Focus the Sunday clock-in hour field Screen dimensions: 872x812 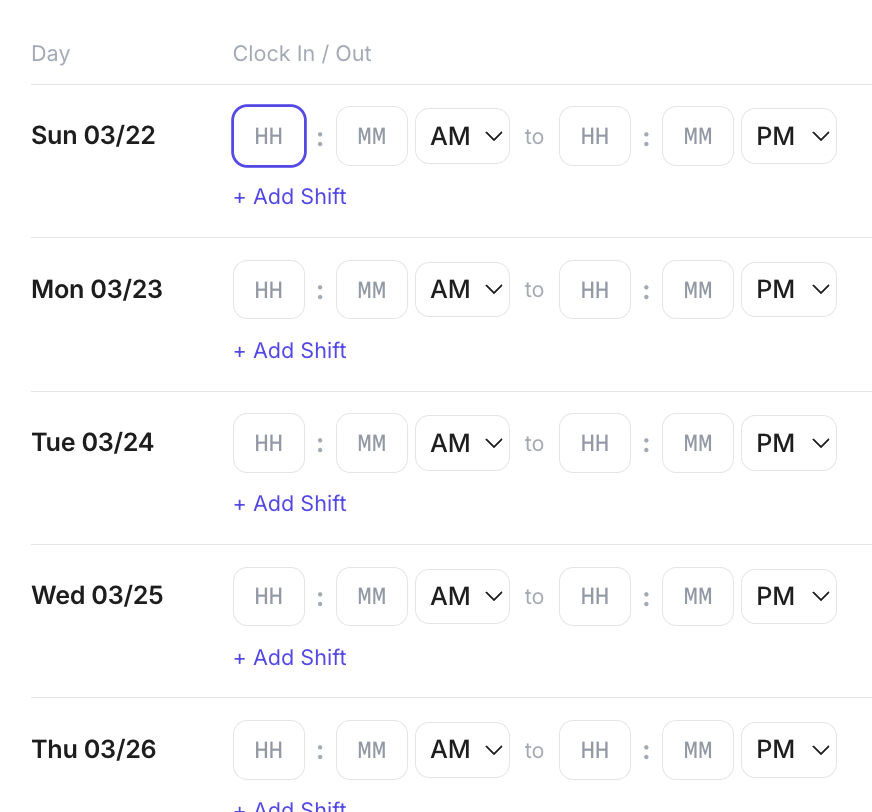[269, 136]
